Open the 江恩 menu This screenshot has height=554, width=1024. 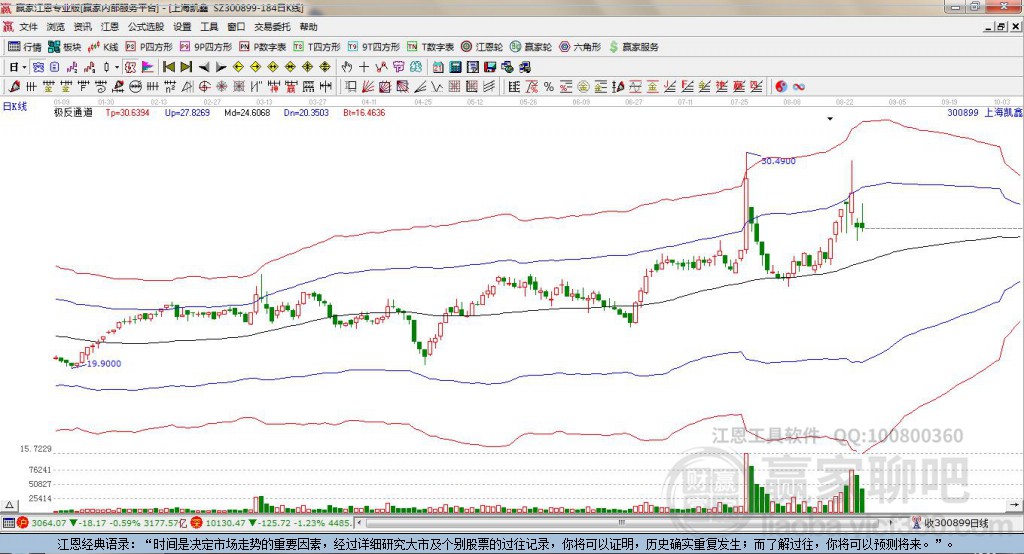tap(110, 27)
